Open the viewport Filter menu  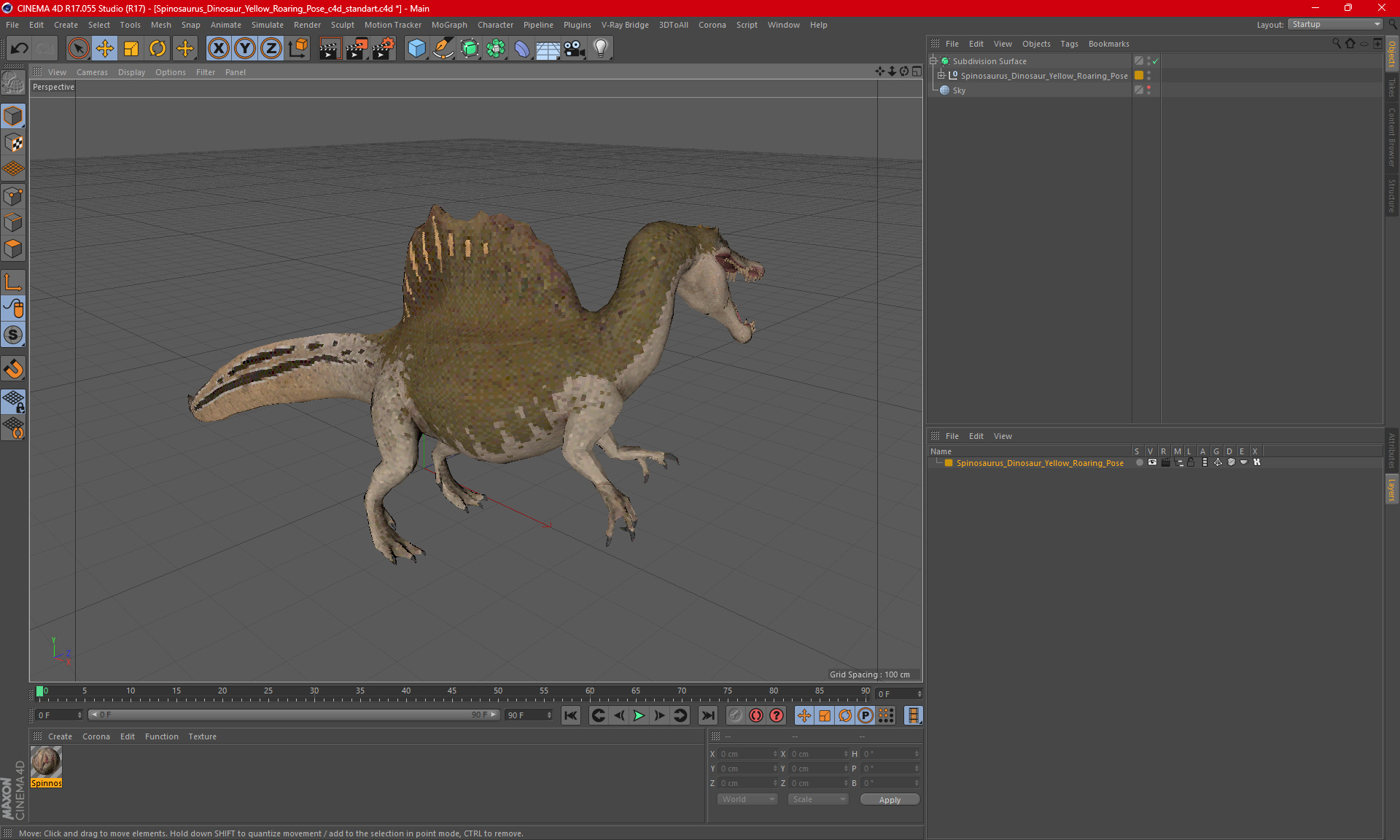[206, 72]
